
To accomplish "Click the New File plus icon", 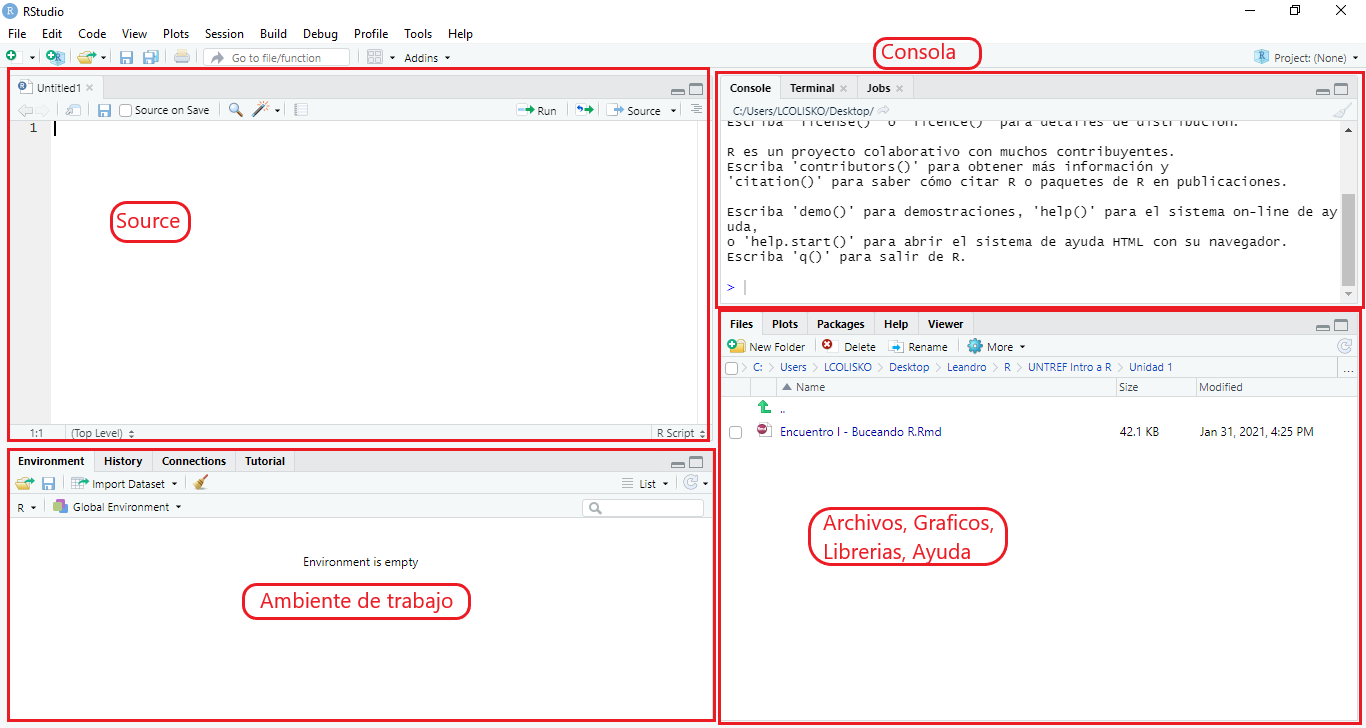I will [x=11, y=57].
